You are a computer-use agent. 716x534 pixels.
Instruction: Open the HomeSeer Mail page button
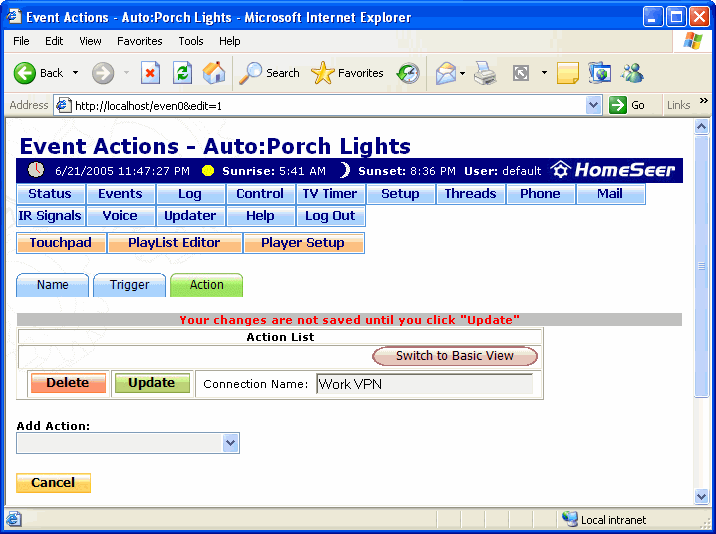tap(611, 194)
